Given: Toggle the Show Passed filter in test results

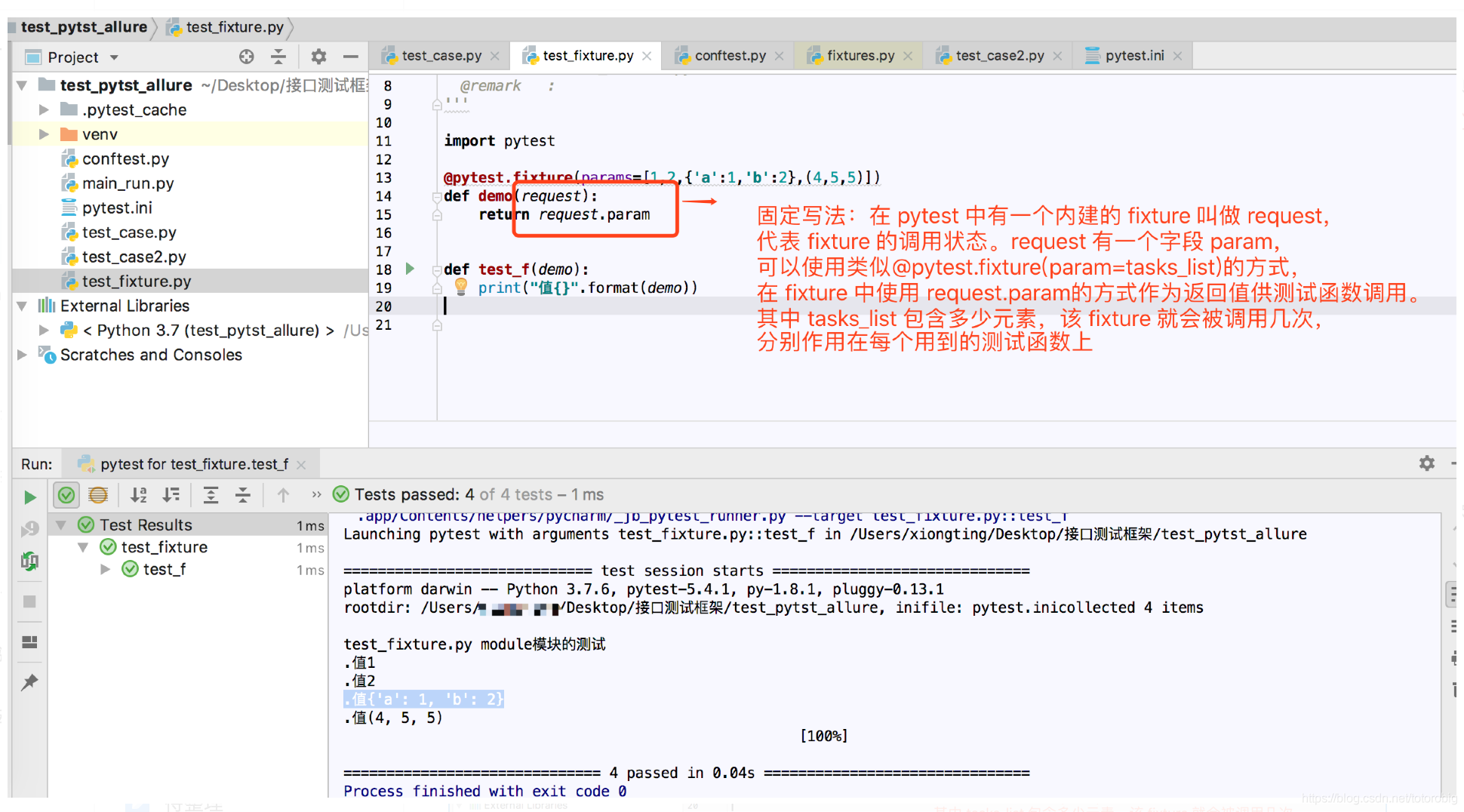Looking at the screenshot, I should pyautogui.click(x=66, y=494).
